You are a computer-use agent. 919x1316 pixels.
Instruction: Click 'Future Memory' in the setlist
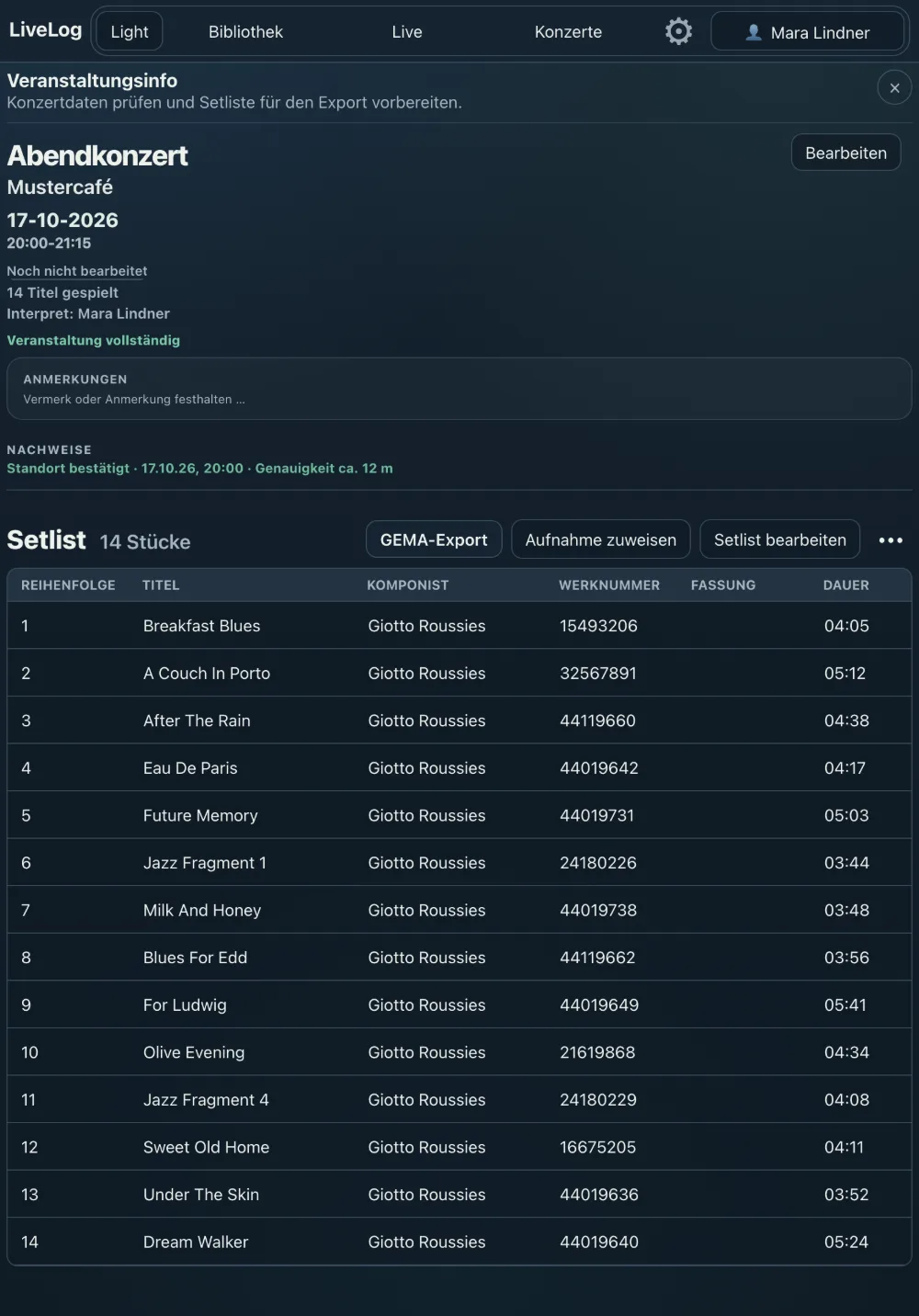(200, 816)
